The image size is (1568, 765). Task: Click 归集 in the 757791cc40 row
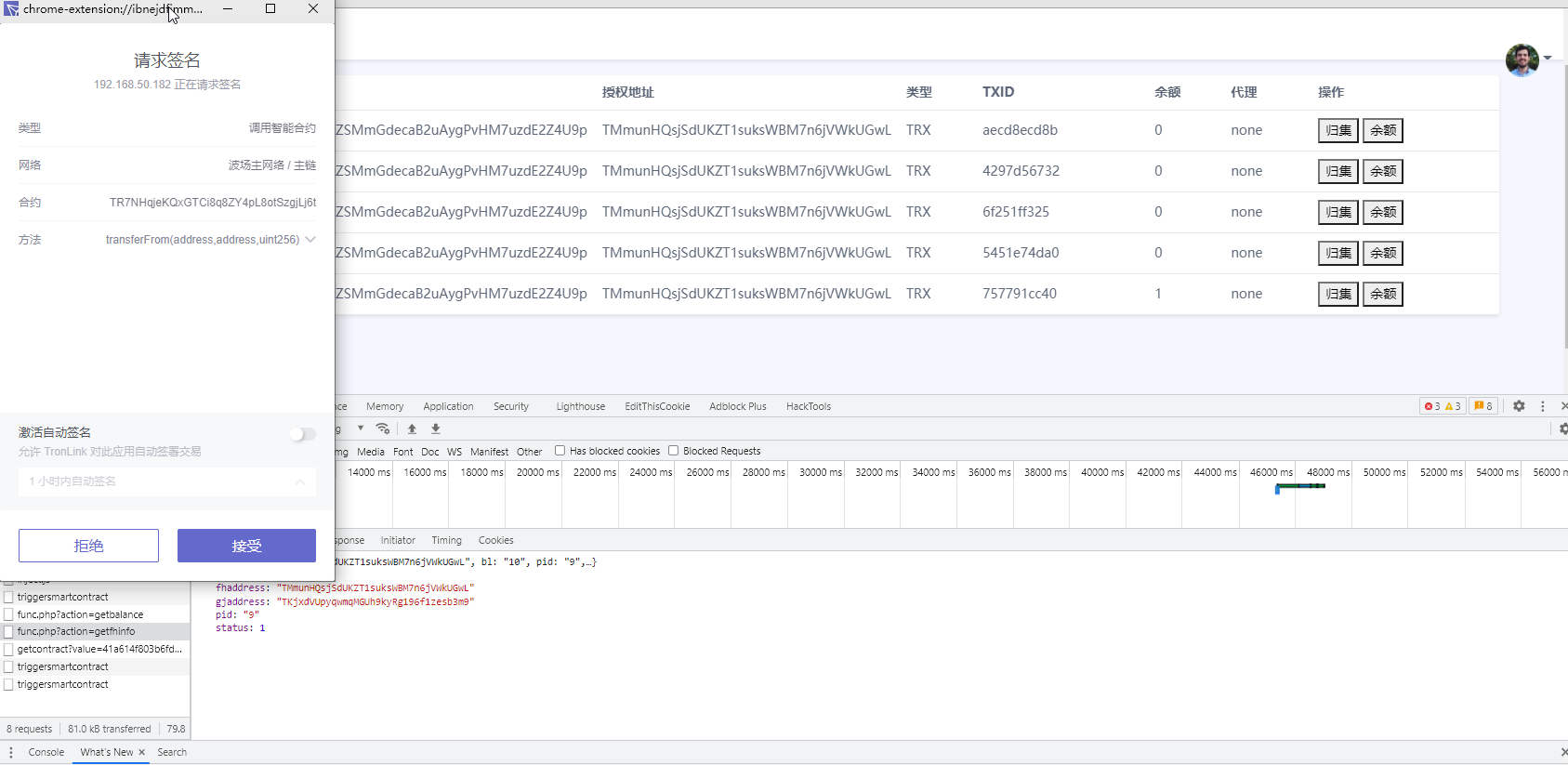[1338, 294]
